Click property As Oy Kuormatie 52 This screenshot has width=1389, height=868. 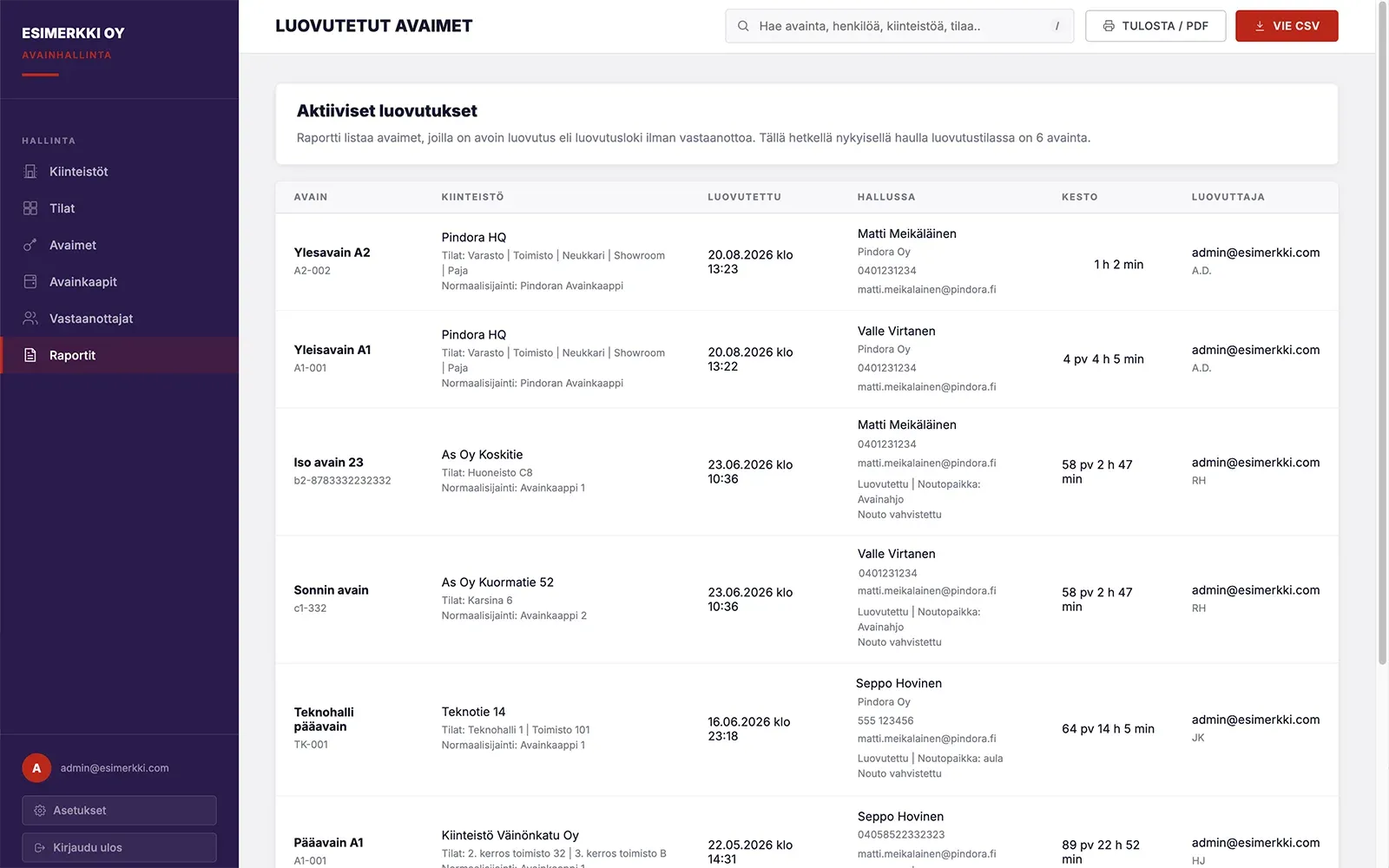497,582
